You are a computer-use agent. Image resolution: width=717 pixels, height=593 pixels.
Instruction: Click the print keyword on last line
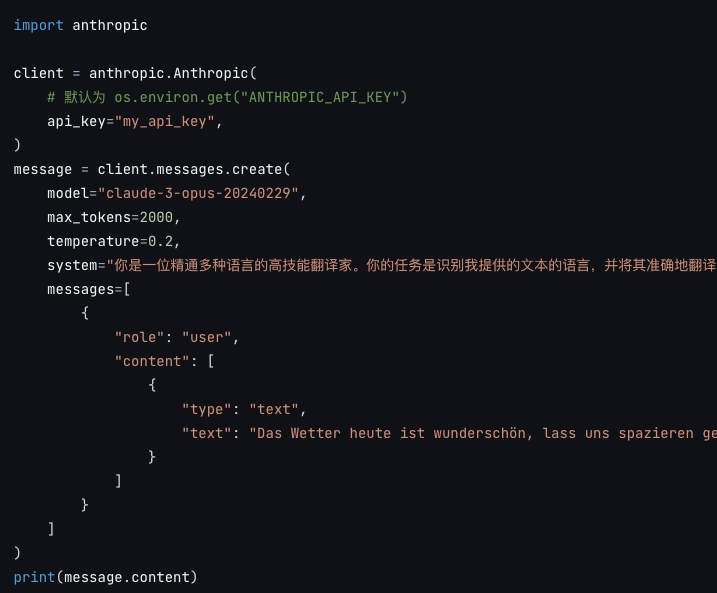click(34, 577)
